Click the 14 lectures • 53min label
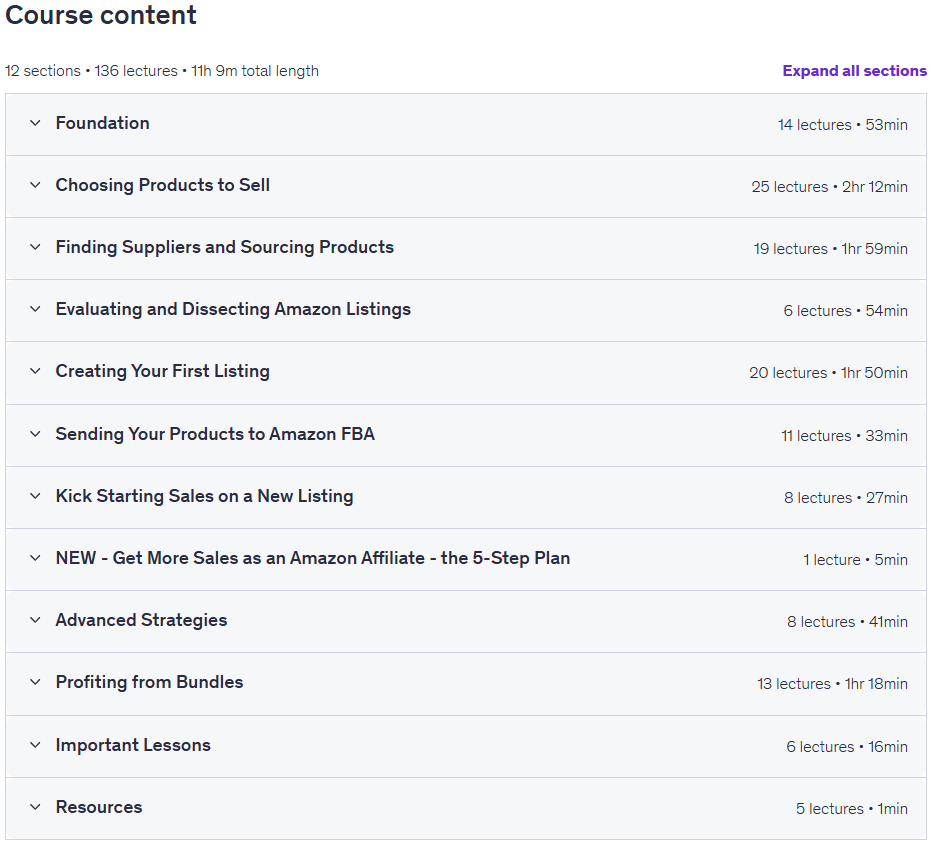Screen dimensions: 932x843 [x=843, y=125]
